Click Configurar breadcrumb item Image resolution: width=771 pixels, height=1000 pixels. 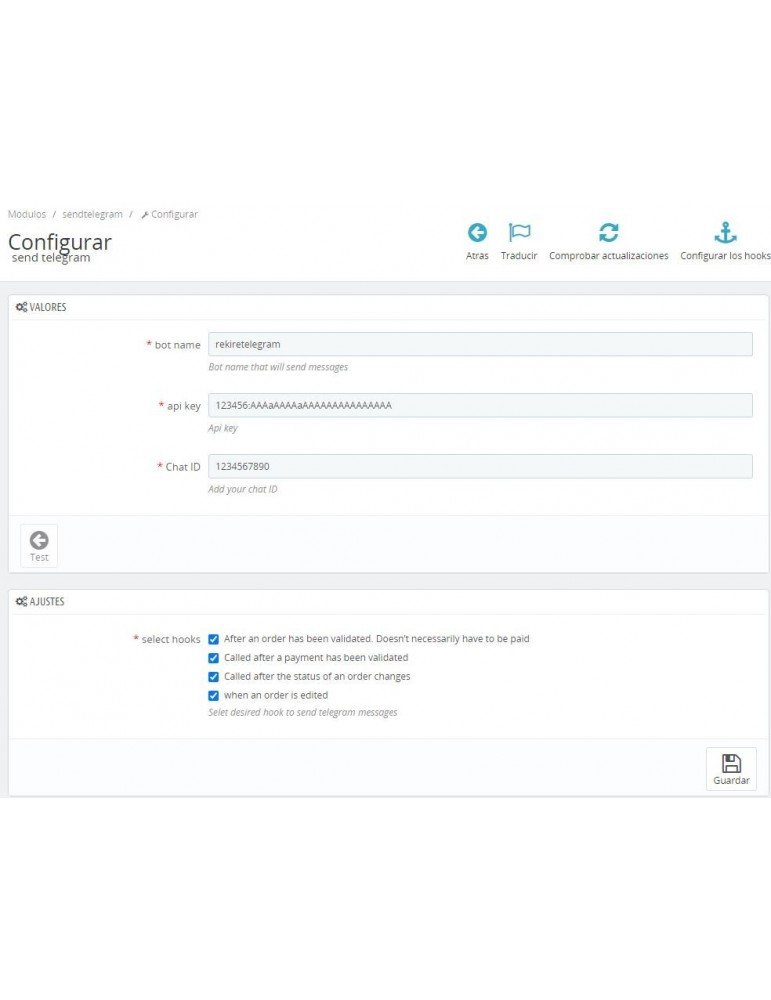(174, 214)
